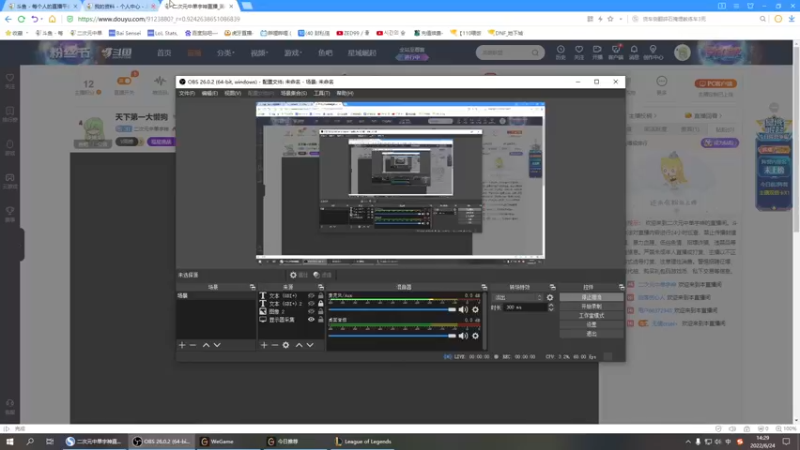Go back with the browser back arrow

tap(8, 19)
